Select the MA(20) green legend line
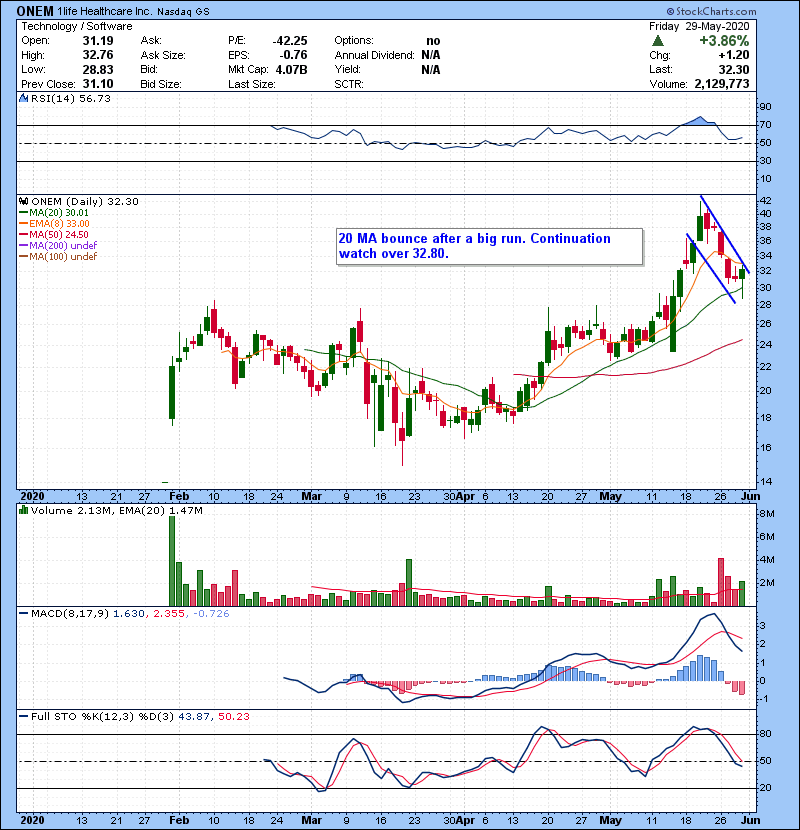This screenshot has width=800, height=830. pos(24,213)
